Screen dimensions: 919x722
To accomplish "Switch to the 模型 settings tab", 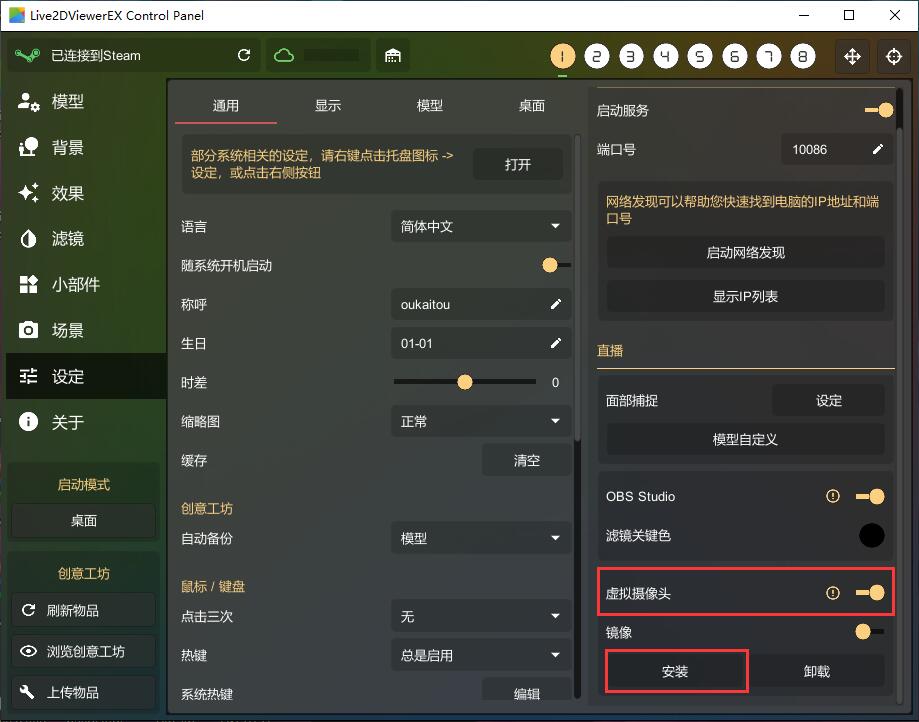I will [430, 105].
